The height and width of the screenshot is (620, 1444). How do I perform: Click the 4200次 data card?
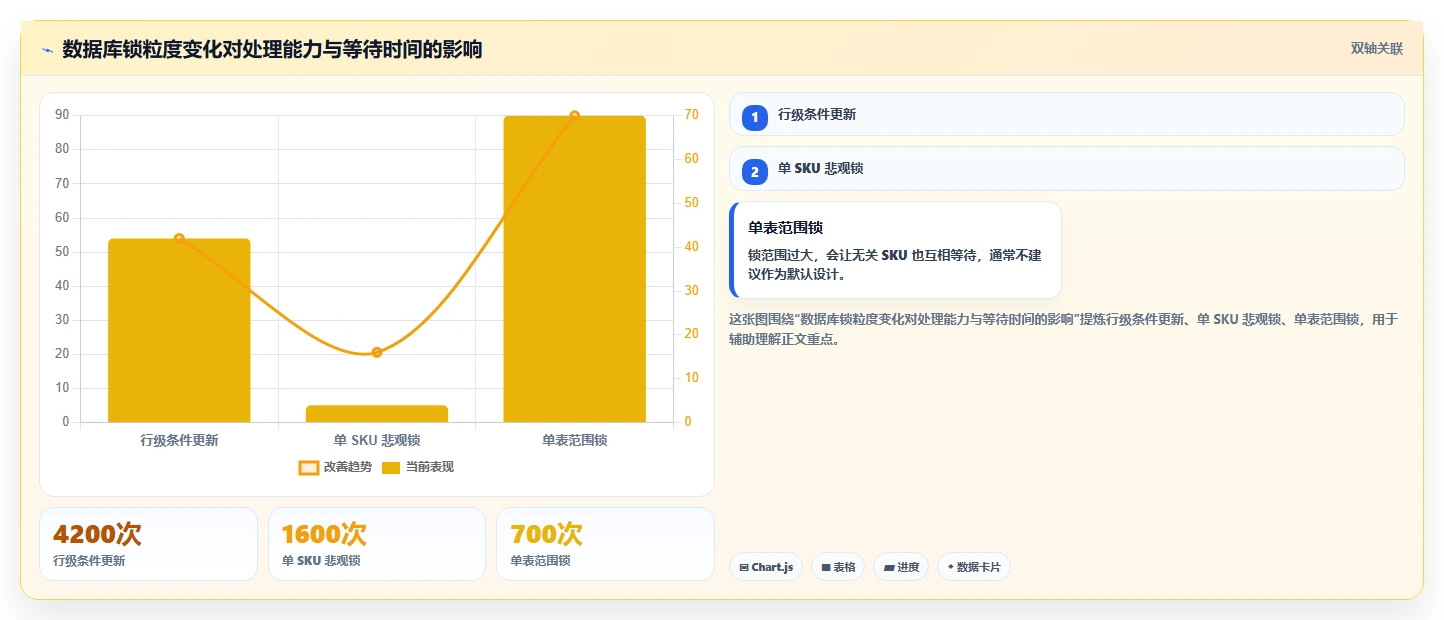(x=148, y=544)
